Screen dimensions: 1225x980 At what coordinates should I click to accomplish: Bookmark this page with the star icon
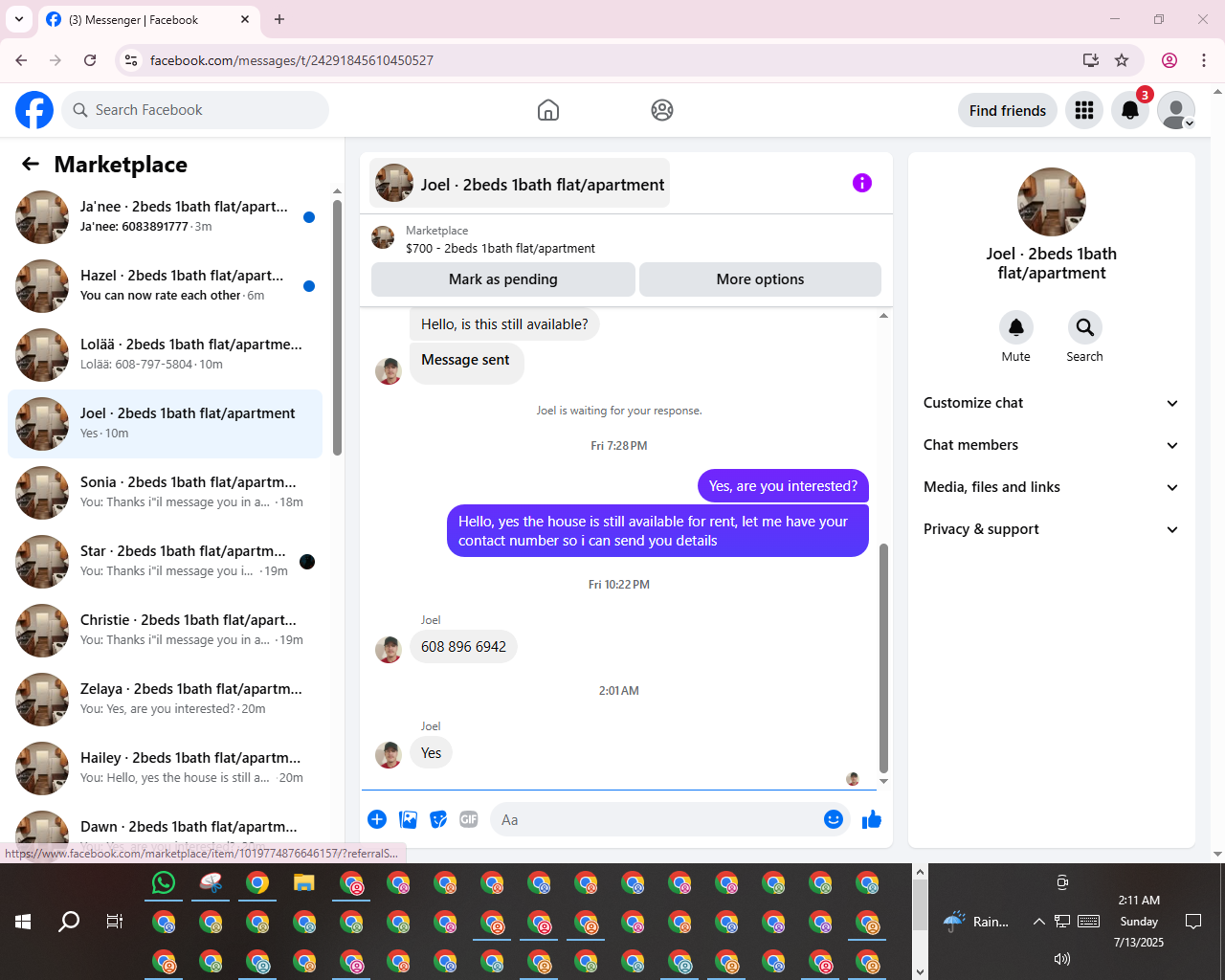(x=1122, y=60)
